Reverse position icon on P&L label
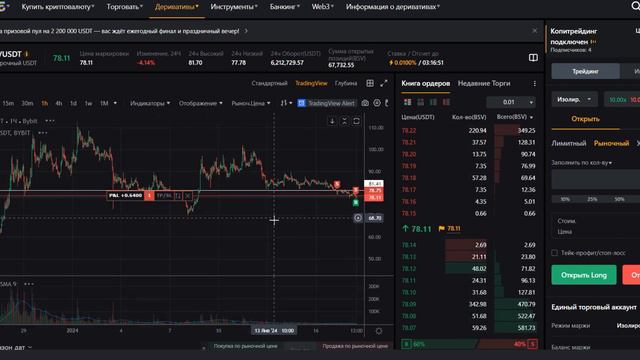This screenshot has width=640, height=360. click(178, 196)
